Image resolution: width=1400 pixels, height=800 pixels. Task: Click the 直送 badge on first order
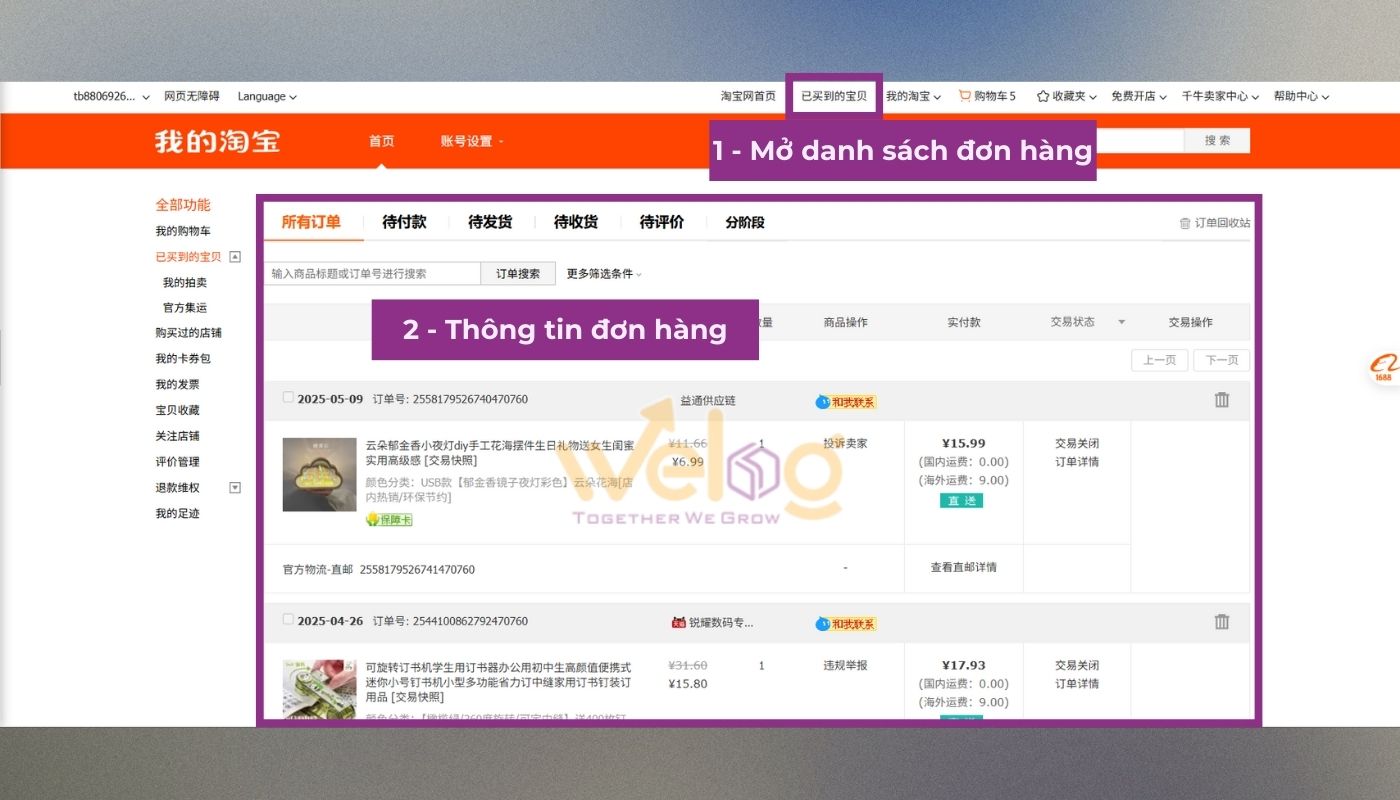click(x=961, y=501)
